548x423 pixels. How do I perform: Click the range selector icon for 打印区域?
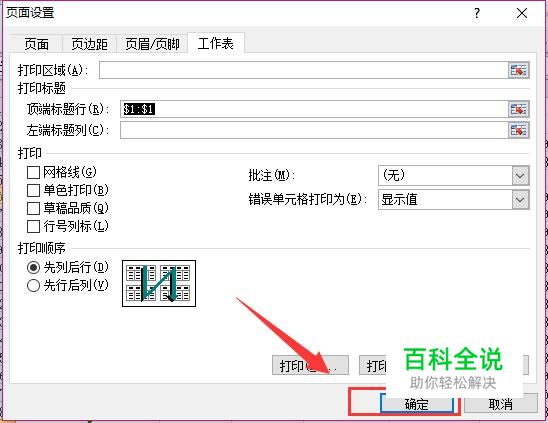coord(519,70)
